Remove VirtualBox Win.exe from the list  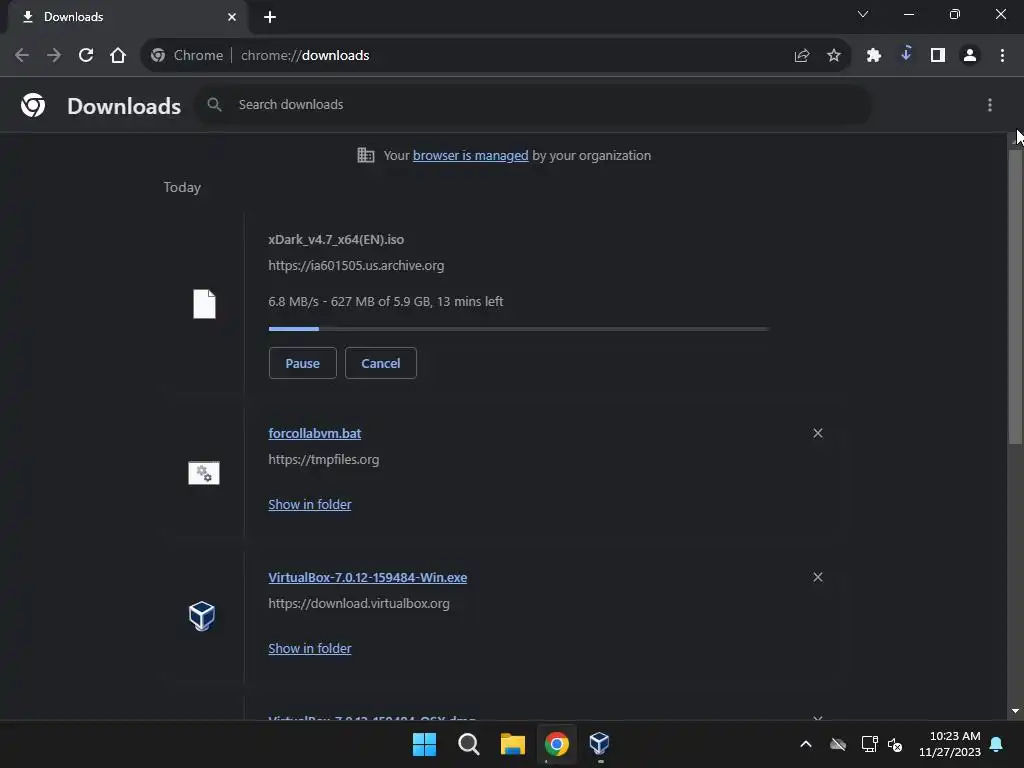tap(818, 577)
